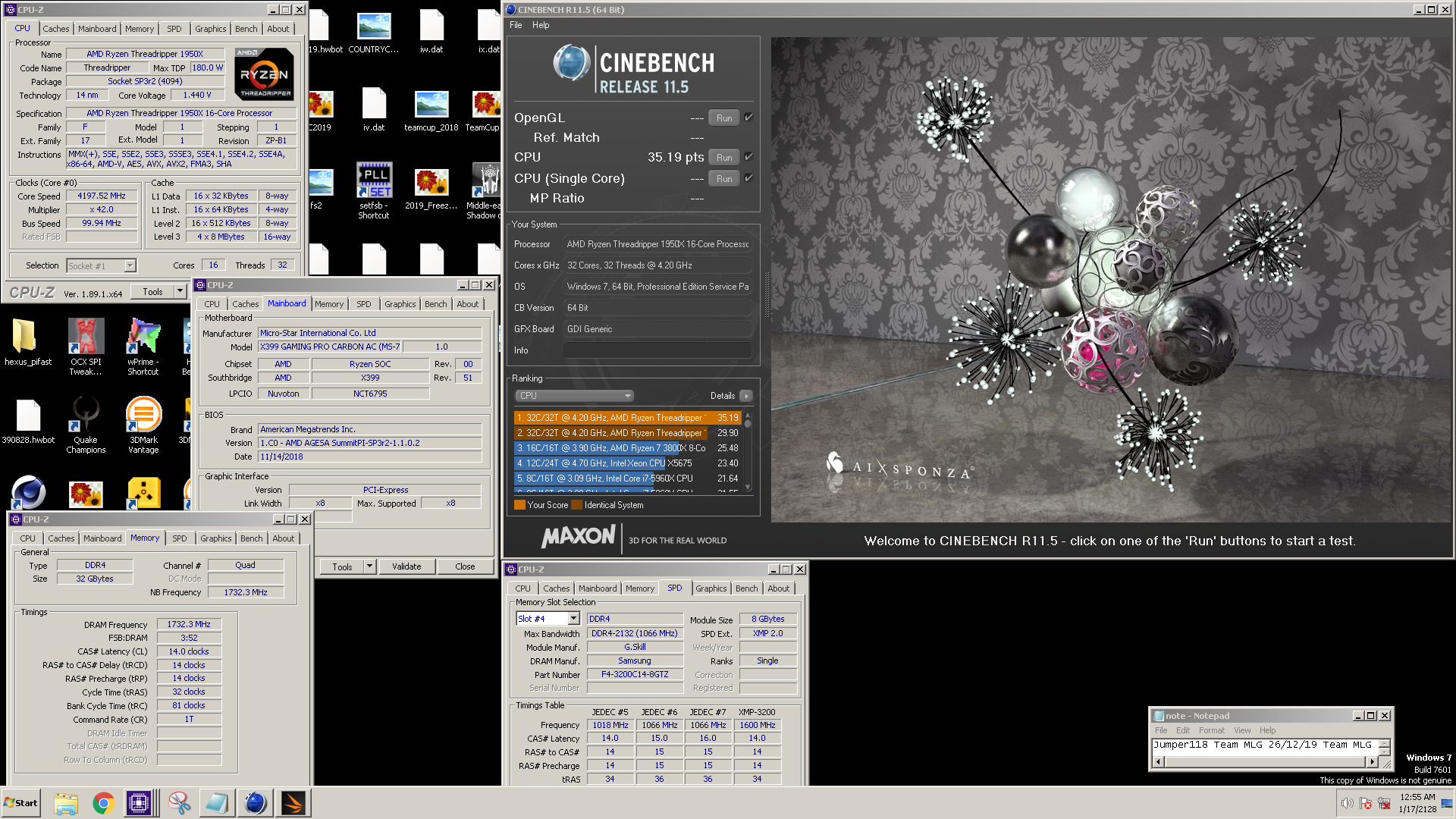Open Snipping Tool from the taskbar

pyautogui.click(x=180, y=803)
